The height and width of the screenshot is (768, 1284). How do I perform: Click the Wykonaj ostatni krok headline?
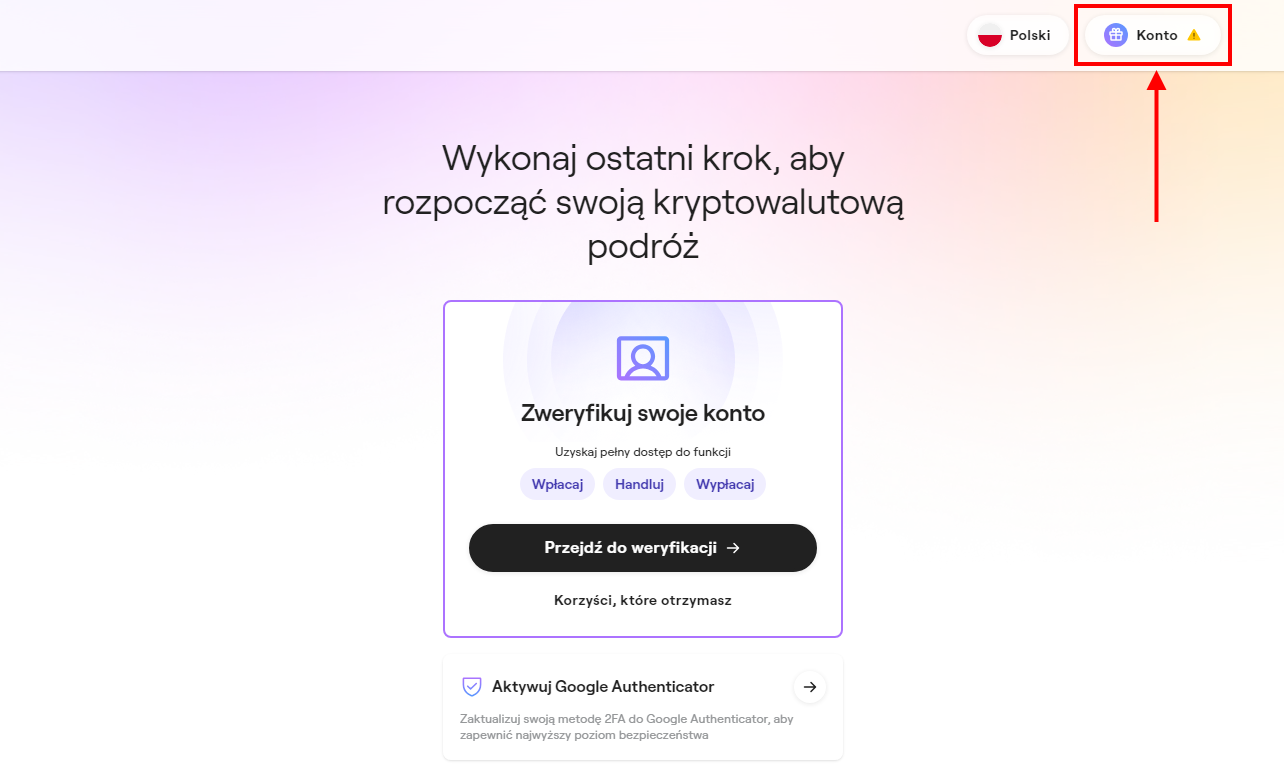(643, 203)
